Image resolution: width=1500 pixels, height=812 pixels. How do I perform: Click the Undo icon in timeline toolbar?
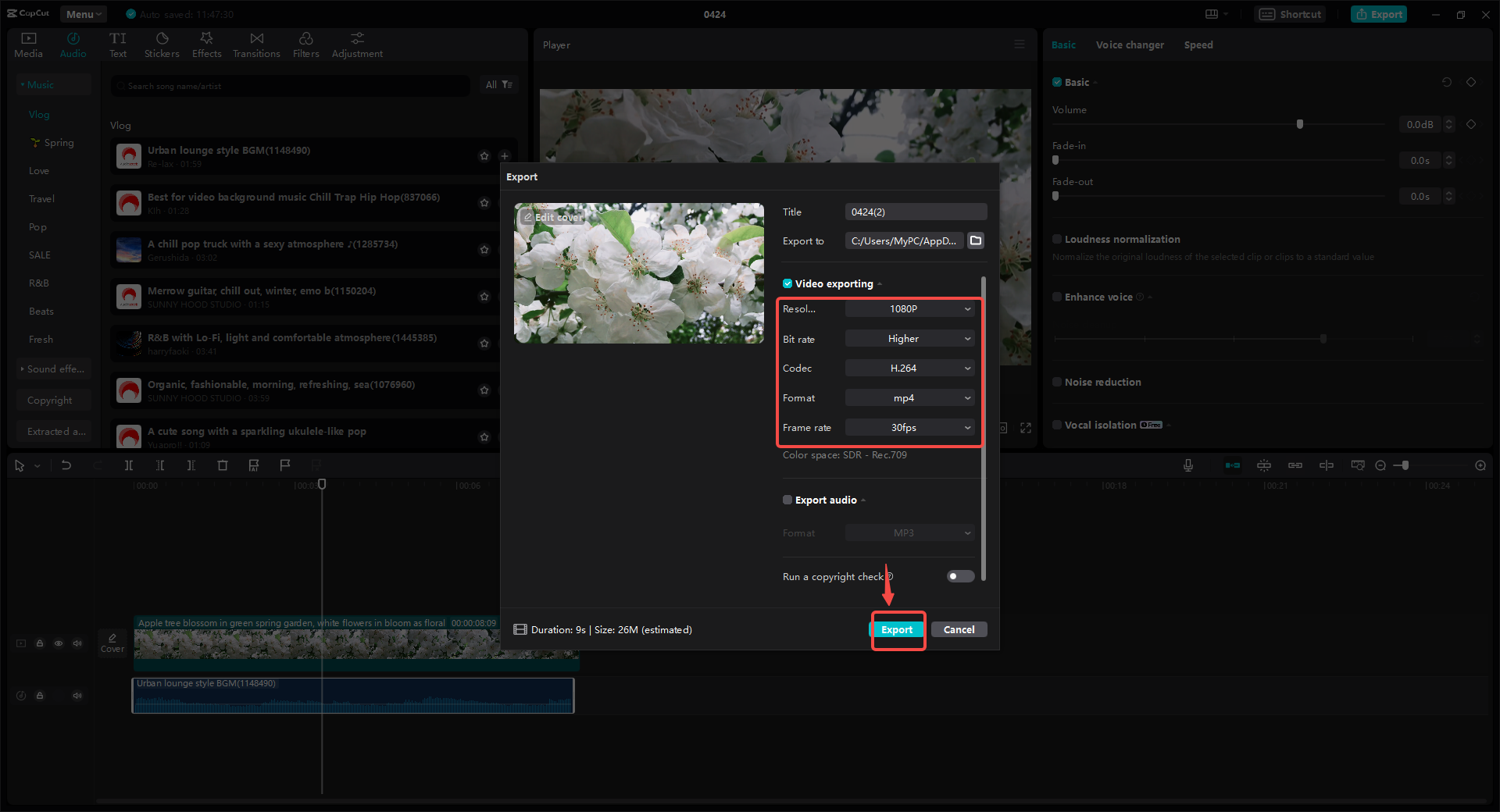(66, 465)
